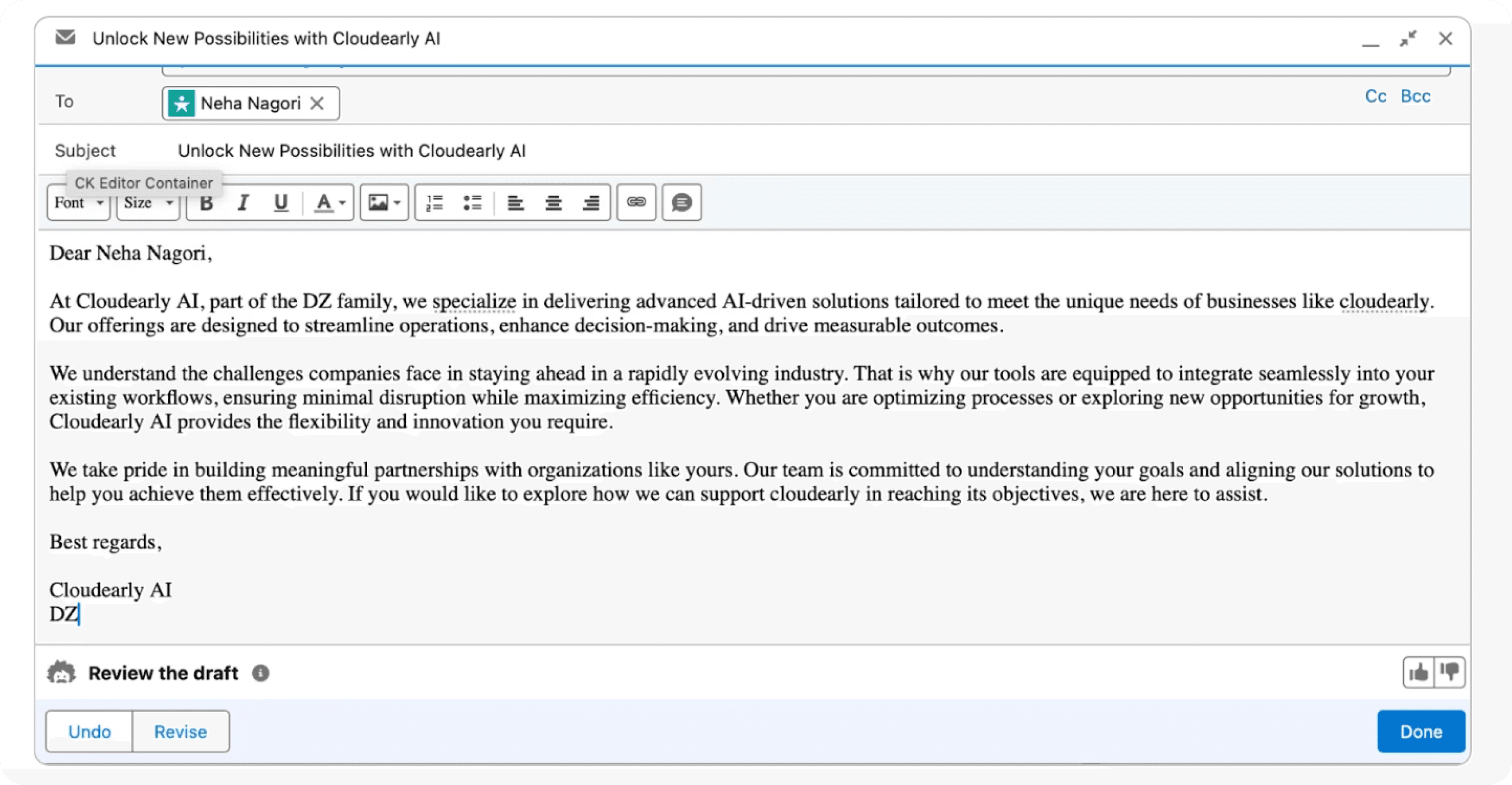Toggle underline text formatting
This screenshot has height=785, width=1512.
pos(281,203)
